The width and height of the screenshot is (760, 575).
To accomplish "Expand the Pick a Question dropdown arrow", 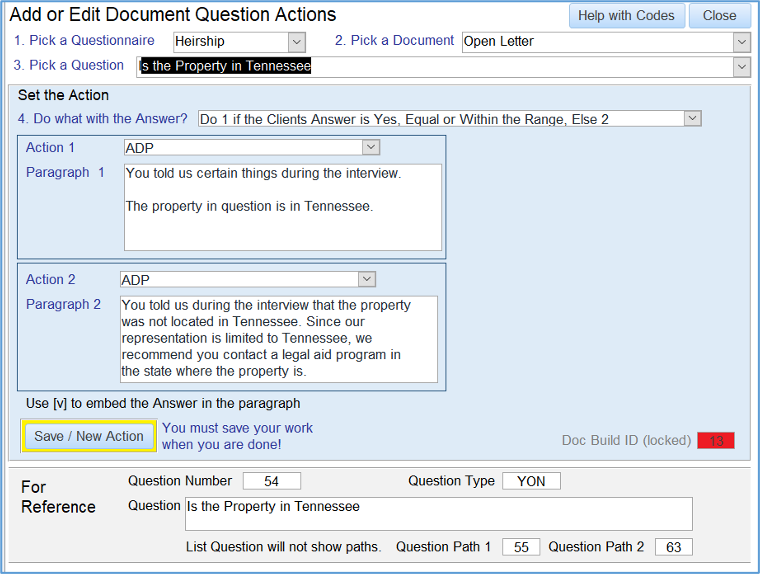I will (741, 67).
